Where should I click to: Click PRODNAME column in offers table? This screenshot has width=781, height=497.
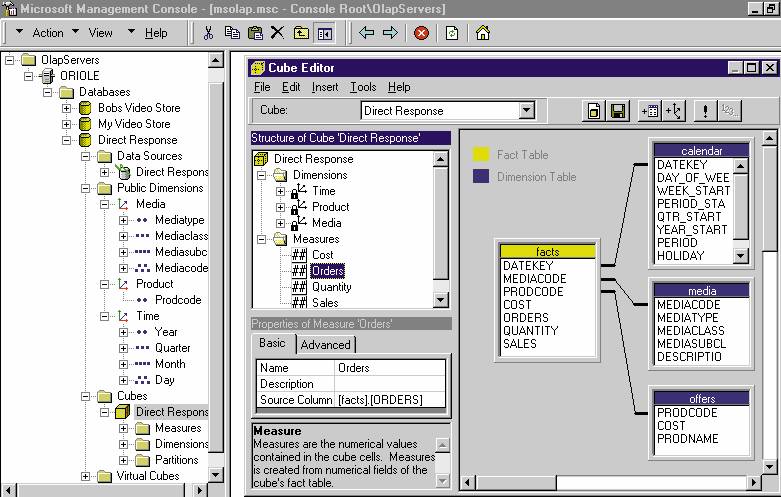click(x=687, y=439)
